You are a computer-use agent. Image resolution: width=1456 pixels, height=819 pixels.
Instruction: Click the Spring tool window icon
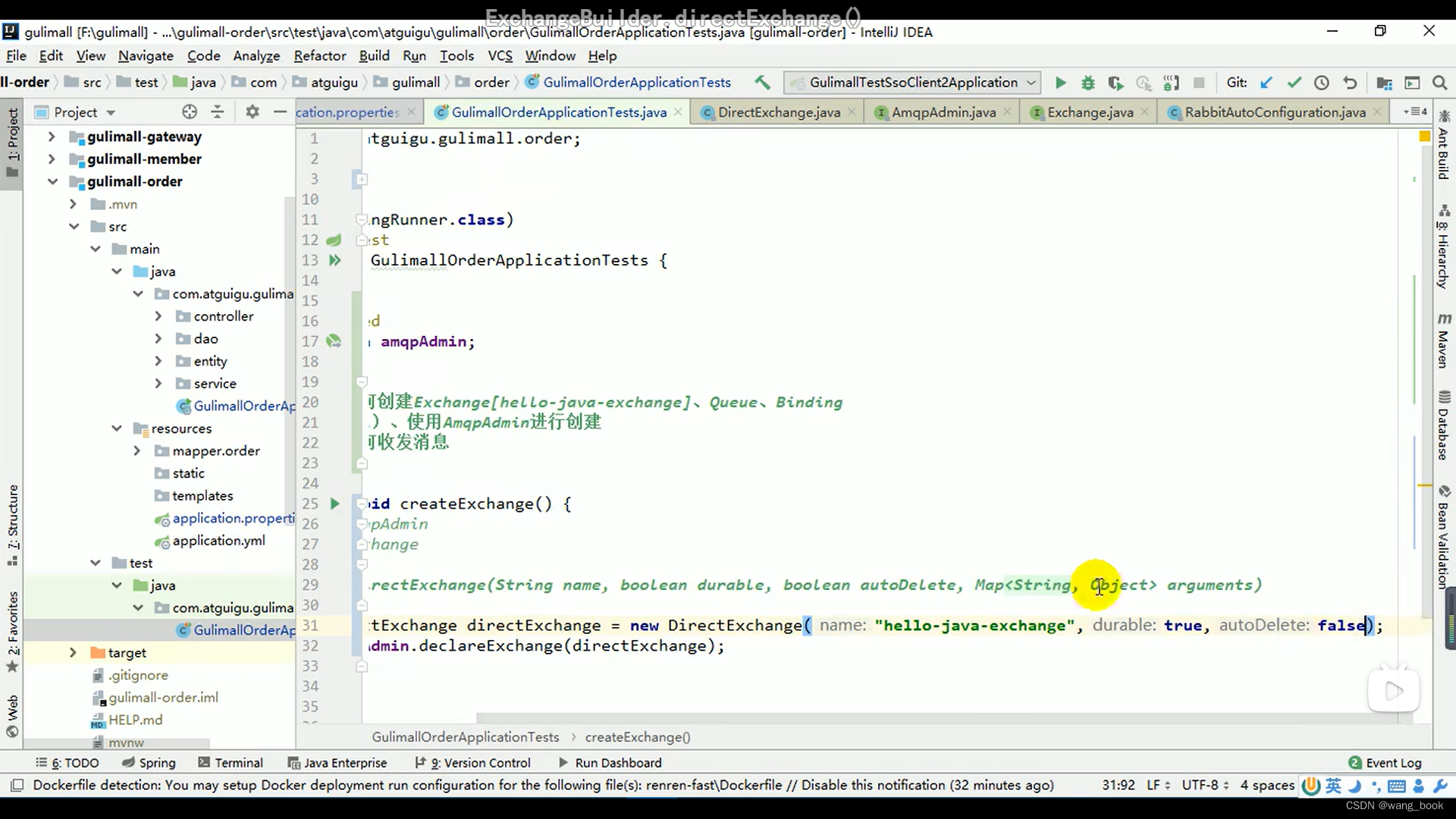pyautogui.click(x=128, y=763)
